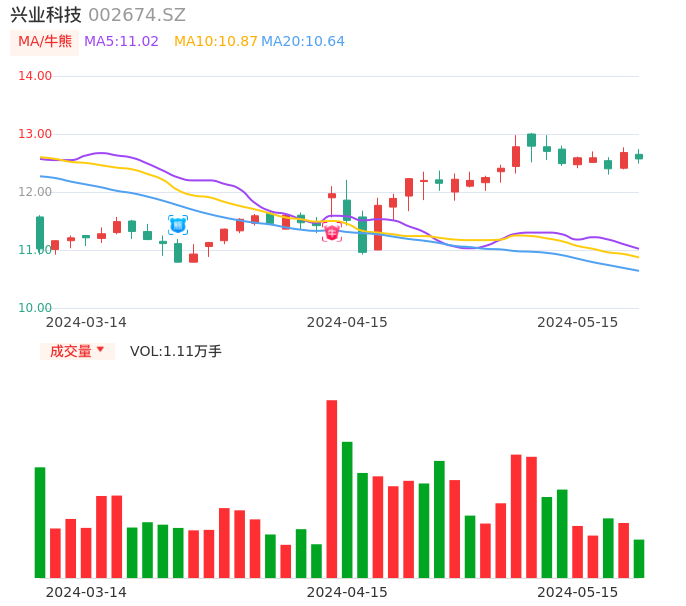Click price chart date label 2024-05-15
Screen dimensions: 686x606
578,322
